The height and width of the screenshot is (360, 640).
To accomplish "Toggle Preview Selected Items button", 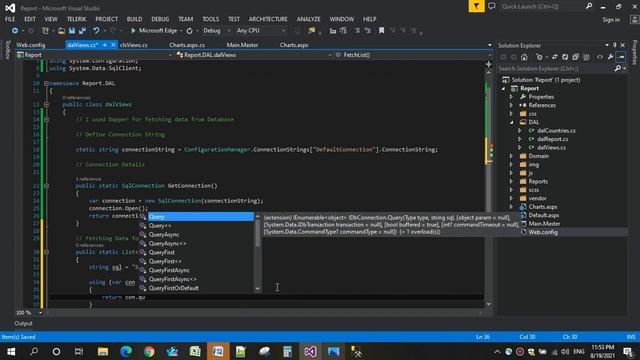I will click(621, 57).
